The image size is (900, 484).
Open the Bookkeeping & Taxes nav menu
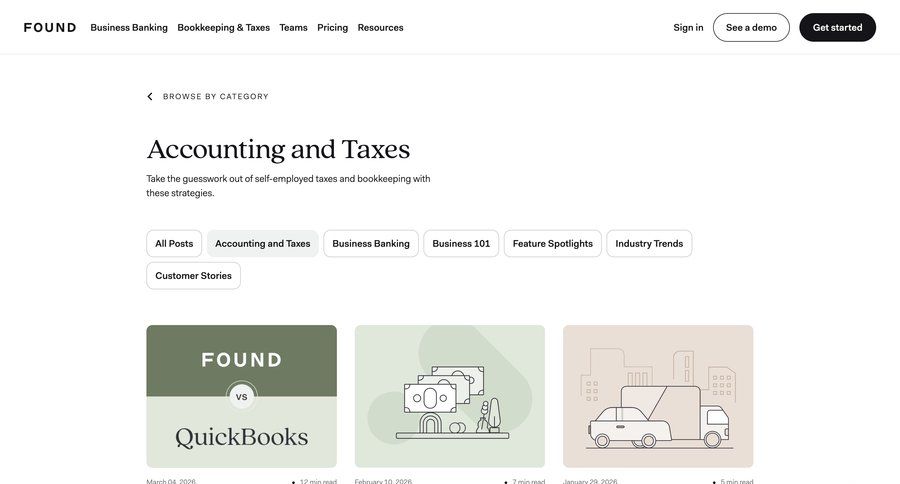tap(223, 28)
